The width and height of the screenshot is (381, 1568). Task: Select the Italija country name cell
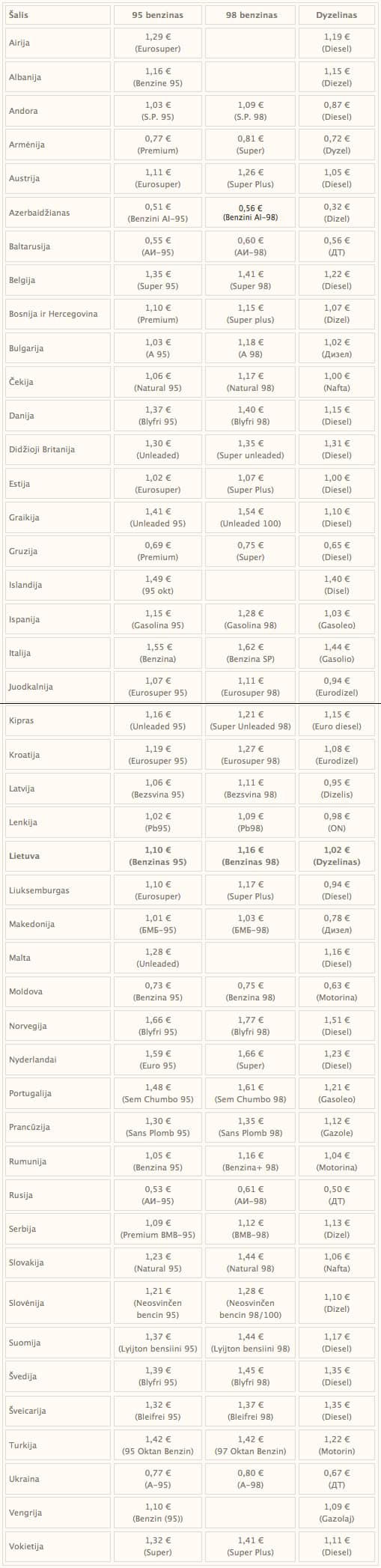coord(56,653)
